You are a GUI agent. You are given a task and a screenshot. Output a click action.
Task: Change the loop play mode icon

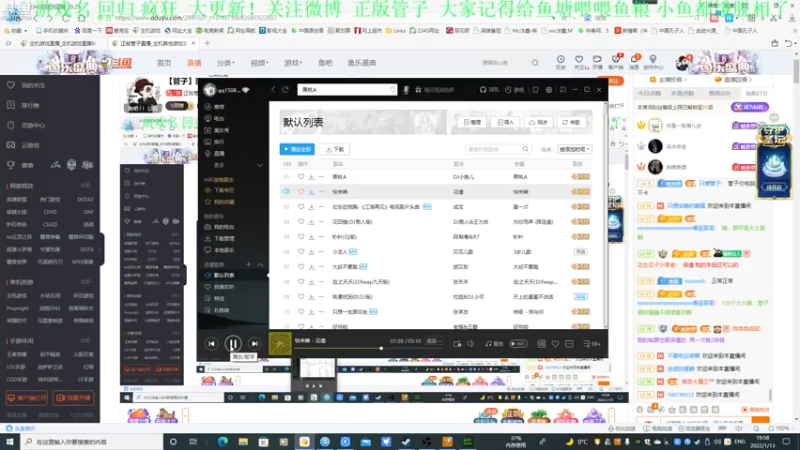457,344
